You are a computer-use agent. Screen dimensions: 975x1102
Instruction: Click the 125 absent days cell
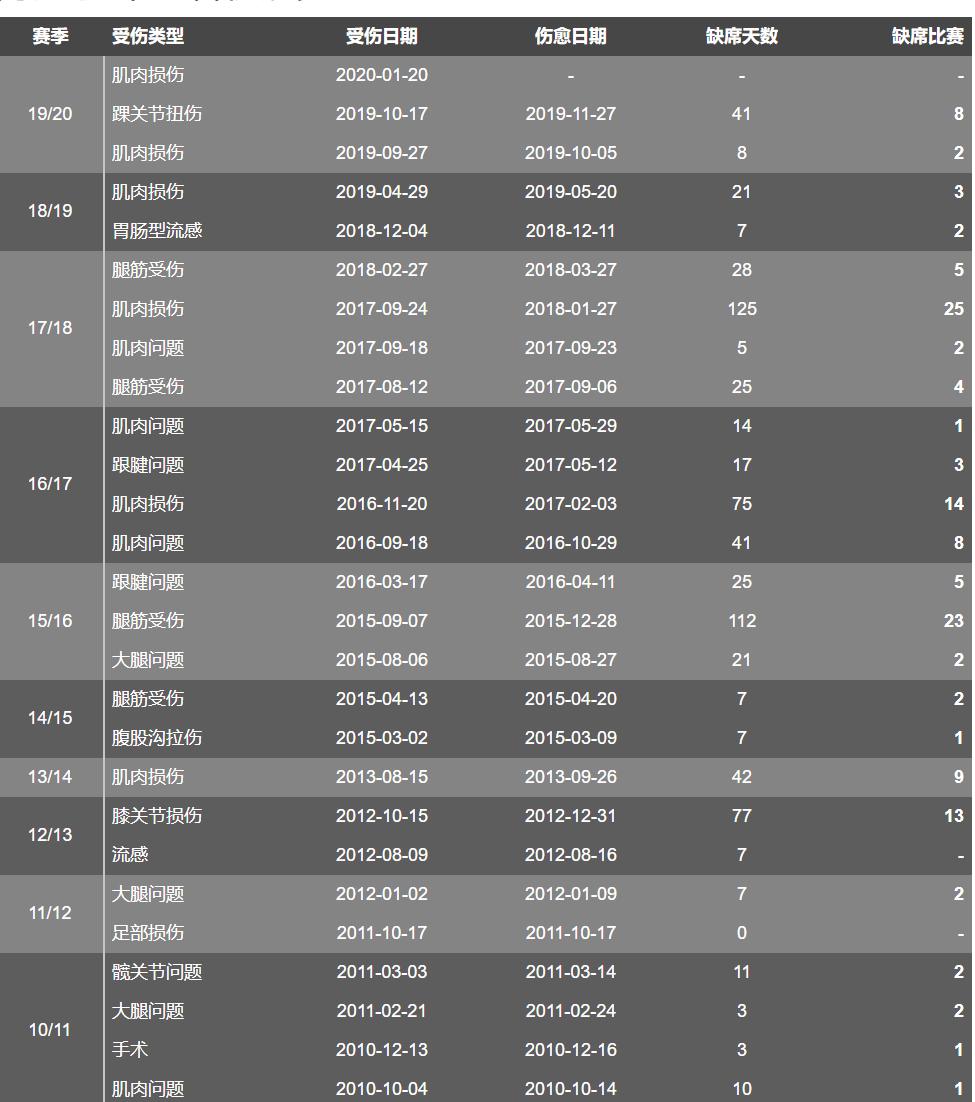(x=741, y=309)
